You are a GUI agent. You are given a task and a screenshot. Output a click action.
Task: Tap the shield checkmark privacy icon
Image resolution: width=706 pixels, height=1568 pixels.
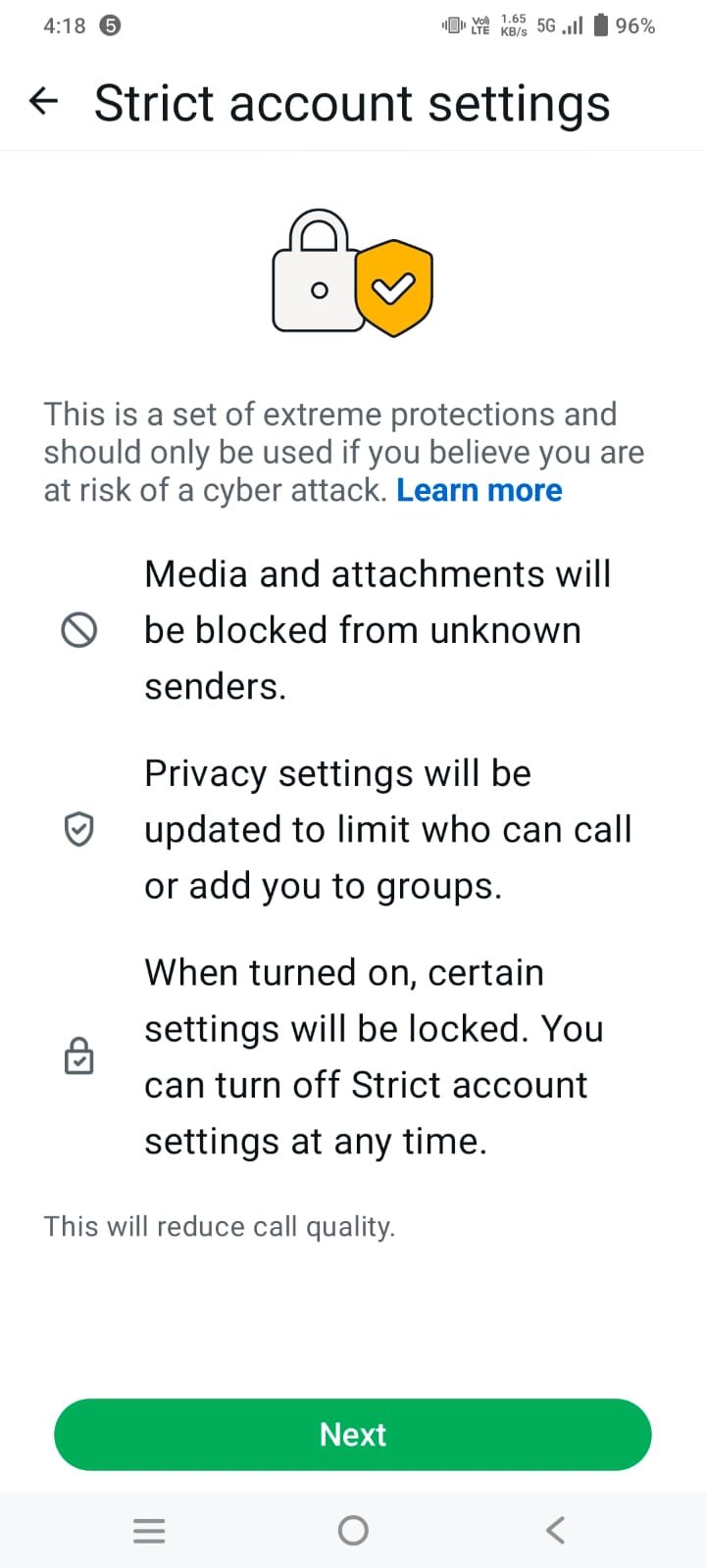[79, 829]
